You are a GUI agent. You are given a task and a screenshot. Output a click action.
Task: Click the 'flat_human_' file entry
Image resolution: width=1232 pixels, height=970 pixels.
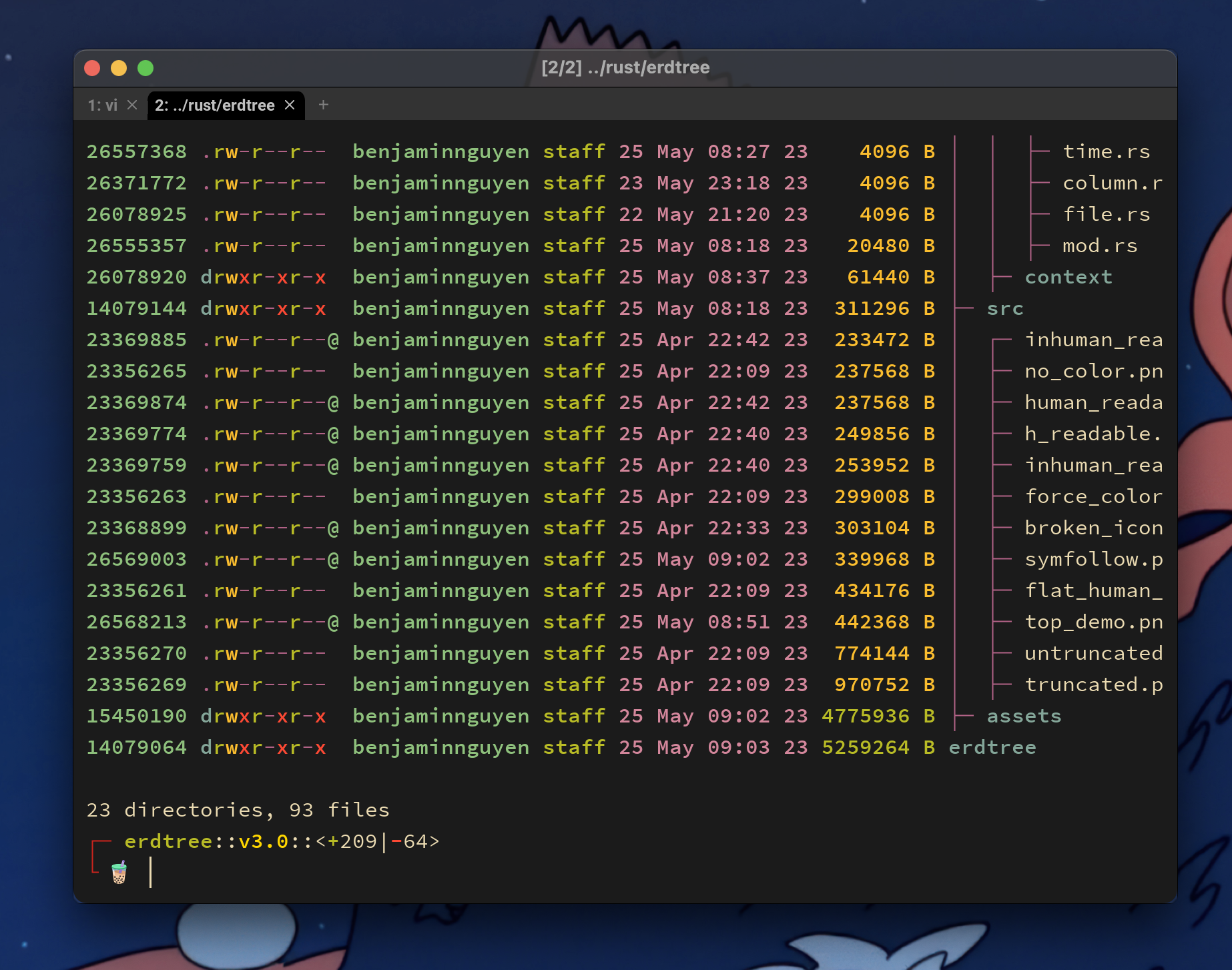coord(1094,590)
